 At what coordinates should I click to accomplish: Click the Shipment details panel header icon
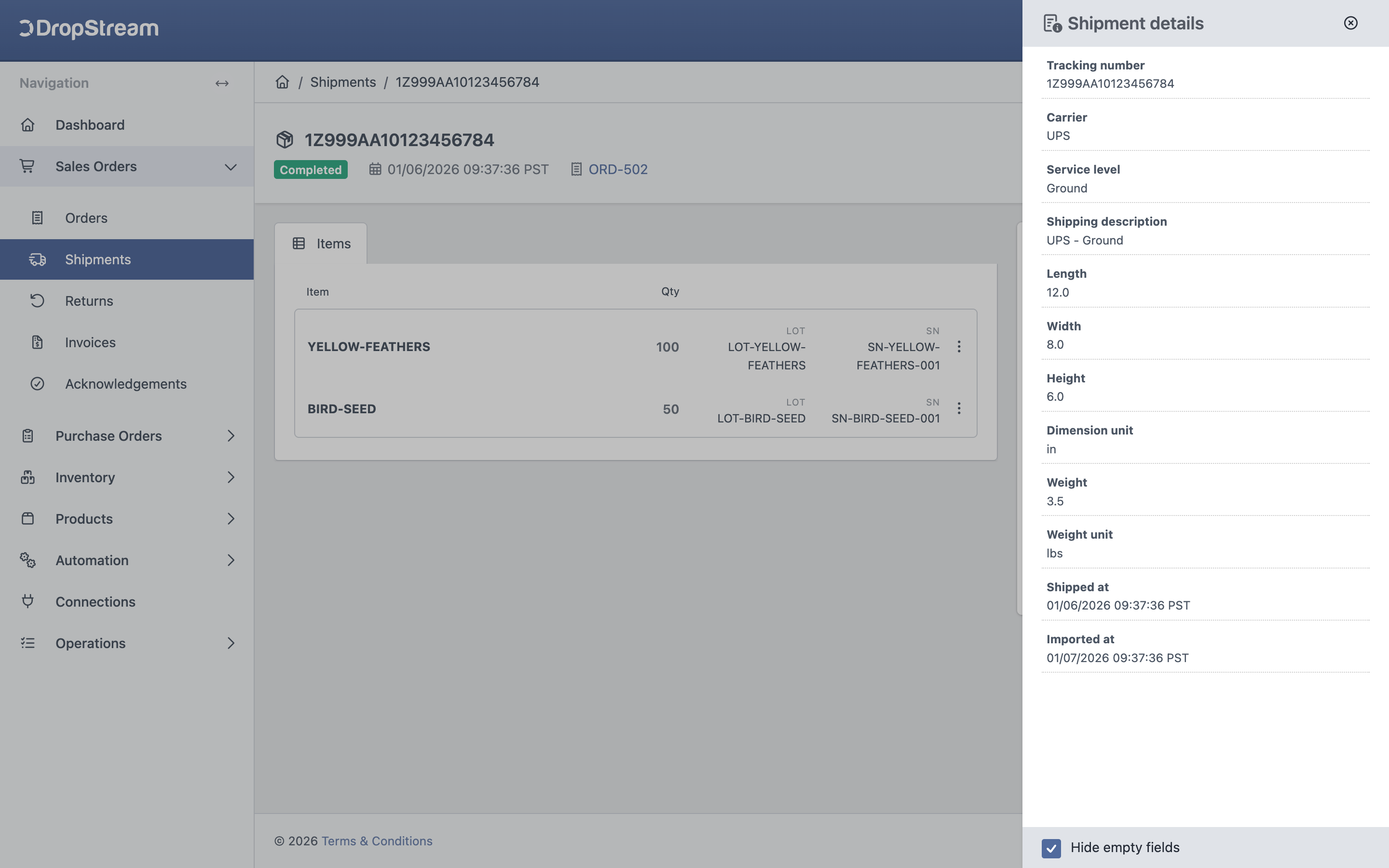[1052, 24]
